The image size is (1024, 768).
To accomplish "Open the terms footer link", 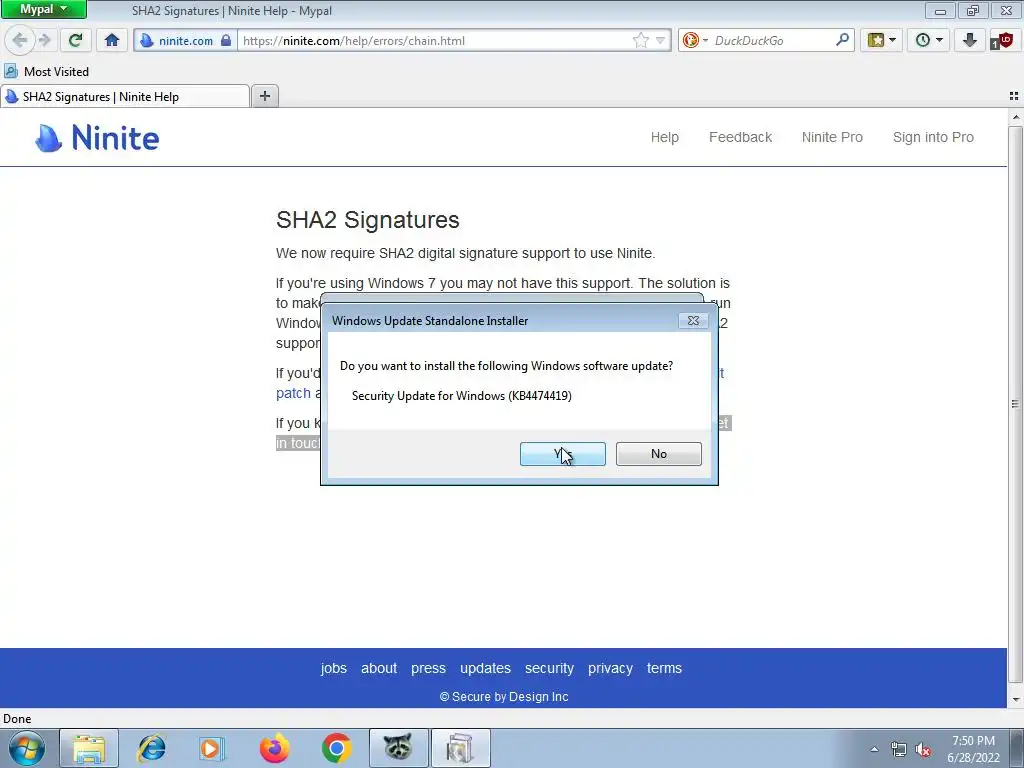I will tap(664, 668).
